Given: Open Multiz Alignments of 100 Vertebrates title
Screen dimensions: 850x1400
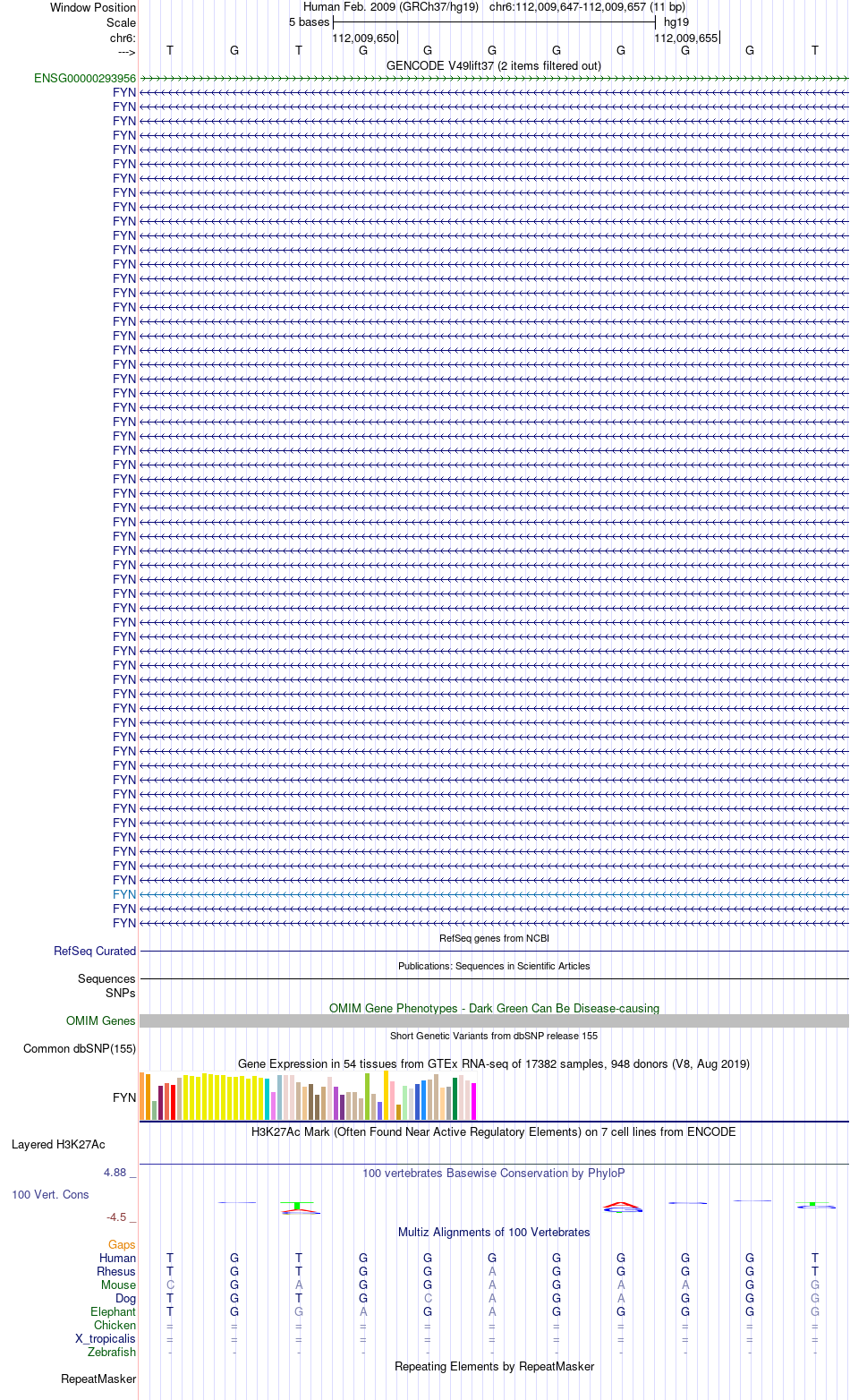Looking at the screenshot, I should tap(494, 1233).
